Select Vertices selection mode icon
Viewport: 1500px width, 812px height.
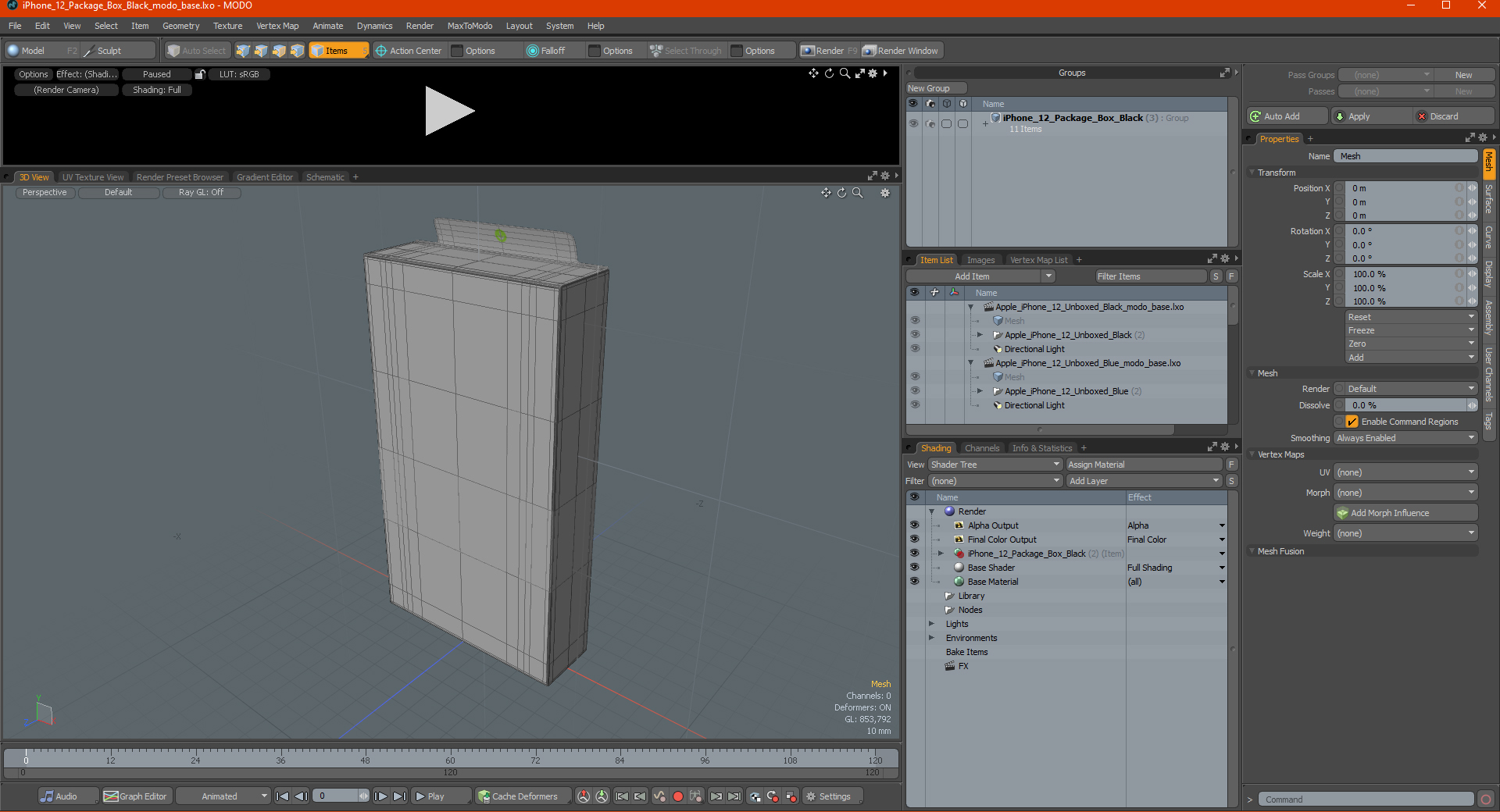[243, 51]
